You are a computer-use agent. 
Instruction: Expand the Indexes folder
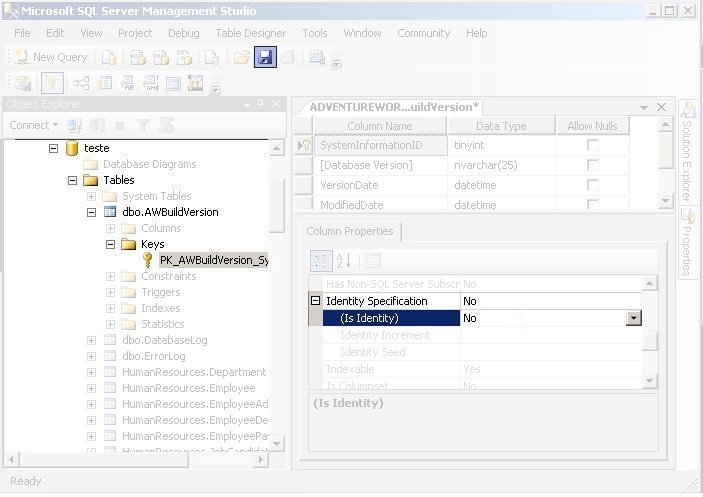[x=110, y=308]
